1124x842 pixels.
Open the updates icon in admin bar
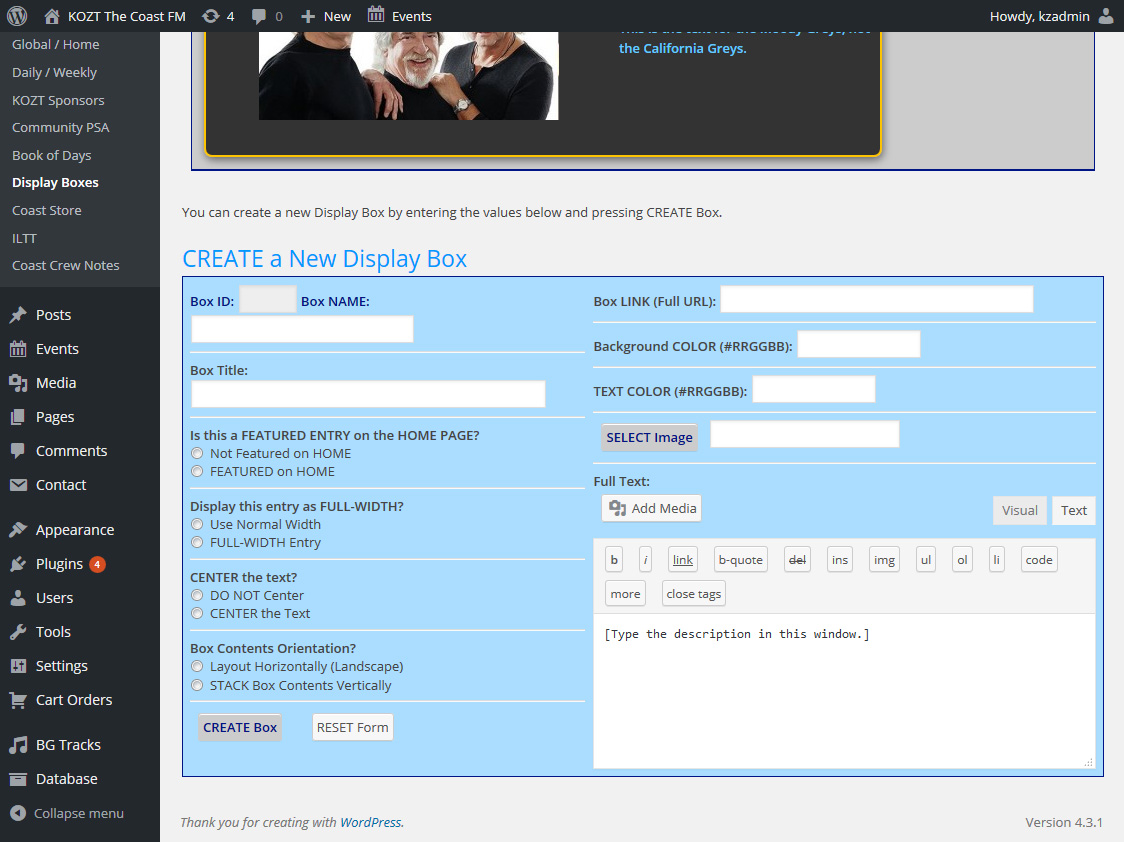pyautogui.click(x=210, y=16)
